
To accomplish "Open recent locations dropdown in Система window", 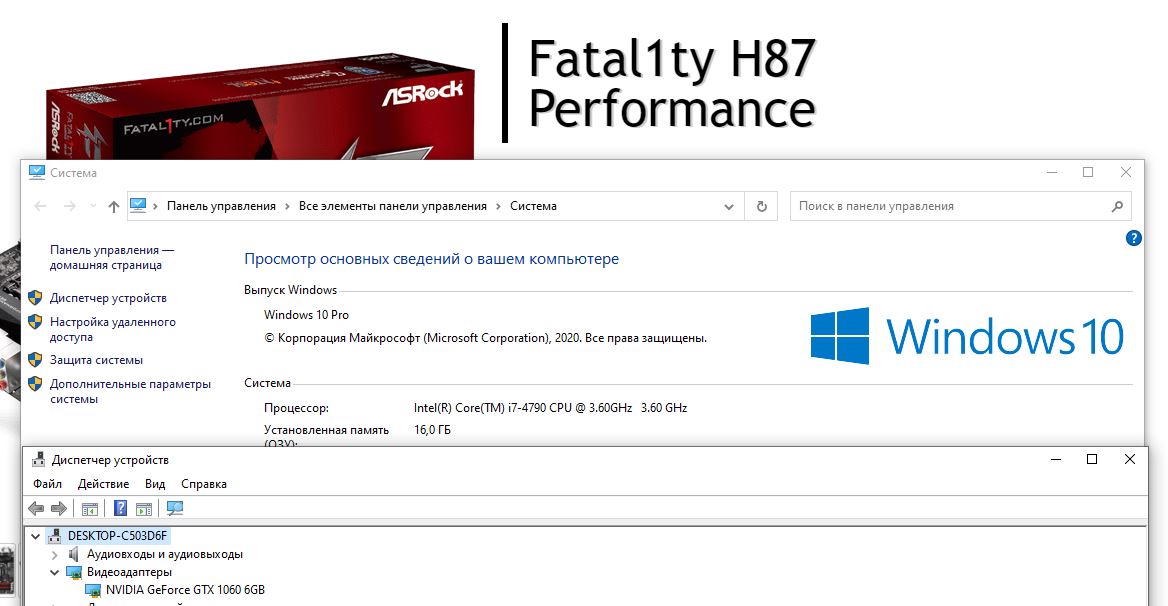I will [x=93, y=206].
